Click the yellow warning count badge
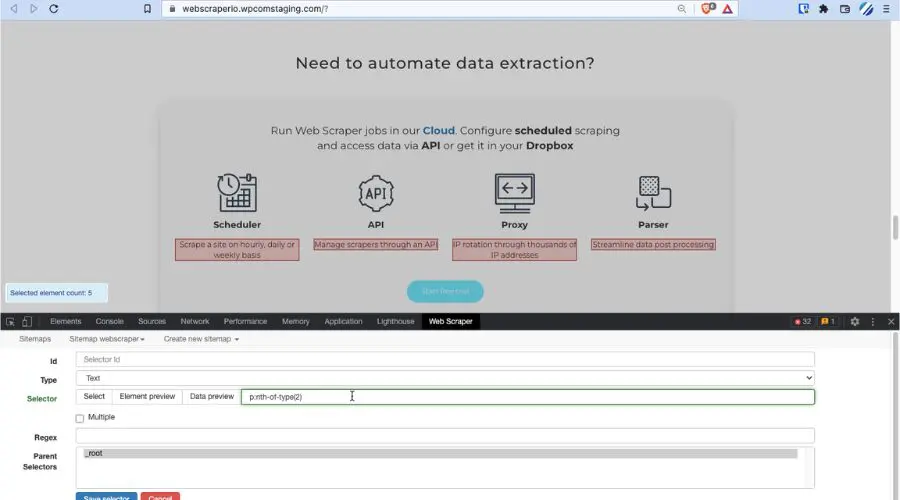Screen dimensions: 900x500 [828, 321]
